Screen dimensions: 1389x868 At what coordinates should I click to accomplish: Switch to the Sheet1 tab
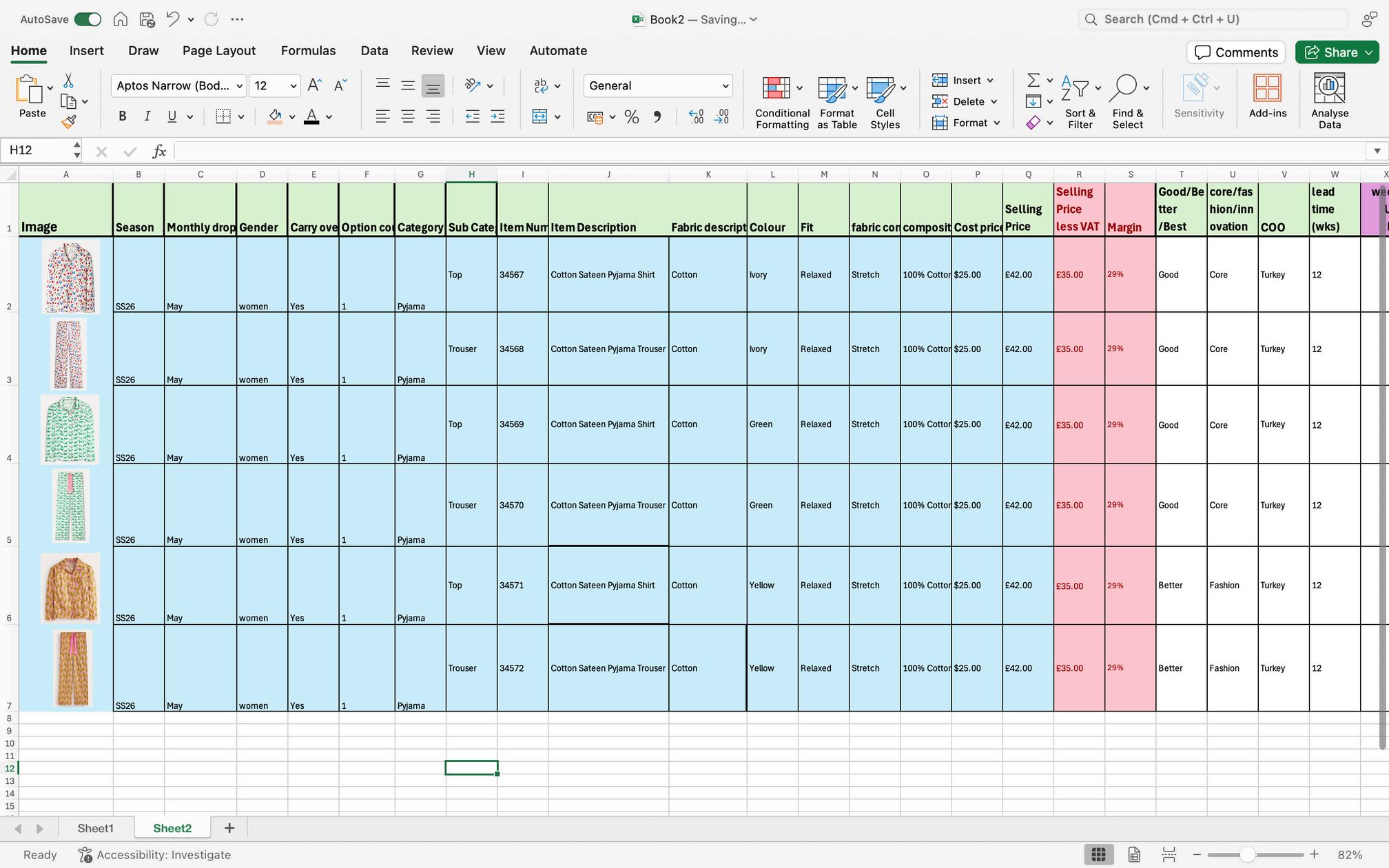coord(95,828)
